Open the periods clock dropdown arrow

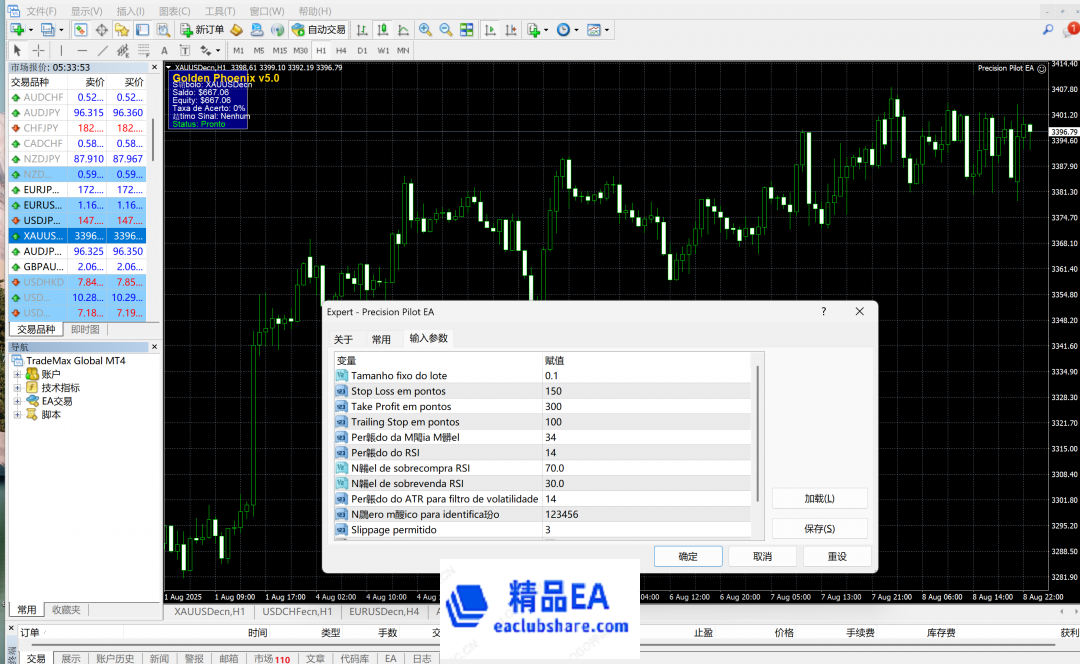tap(577, 30)
